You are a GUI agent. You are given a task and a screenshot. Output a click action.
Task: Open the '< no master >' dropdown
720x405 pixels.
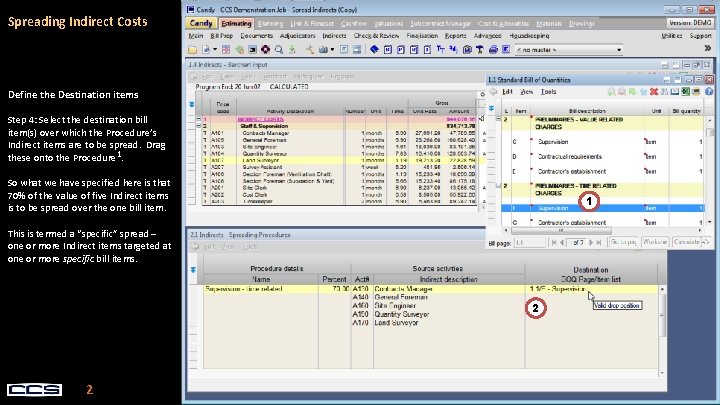tap(568, 50)
